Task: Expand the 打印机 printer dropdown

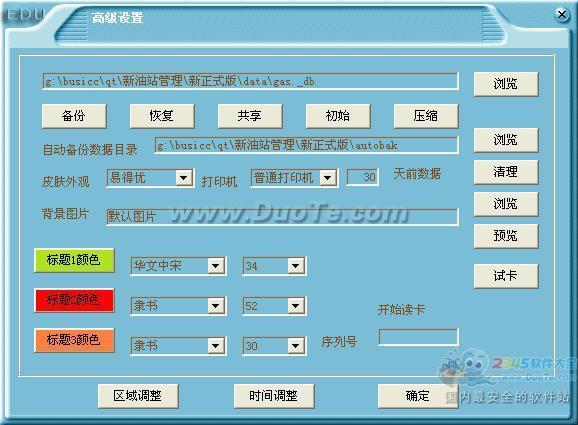Action: tap(327, 178)
